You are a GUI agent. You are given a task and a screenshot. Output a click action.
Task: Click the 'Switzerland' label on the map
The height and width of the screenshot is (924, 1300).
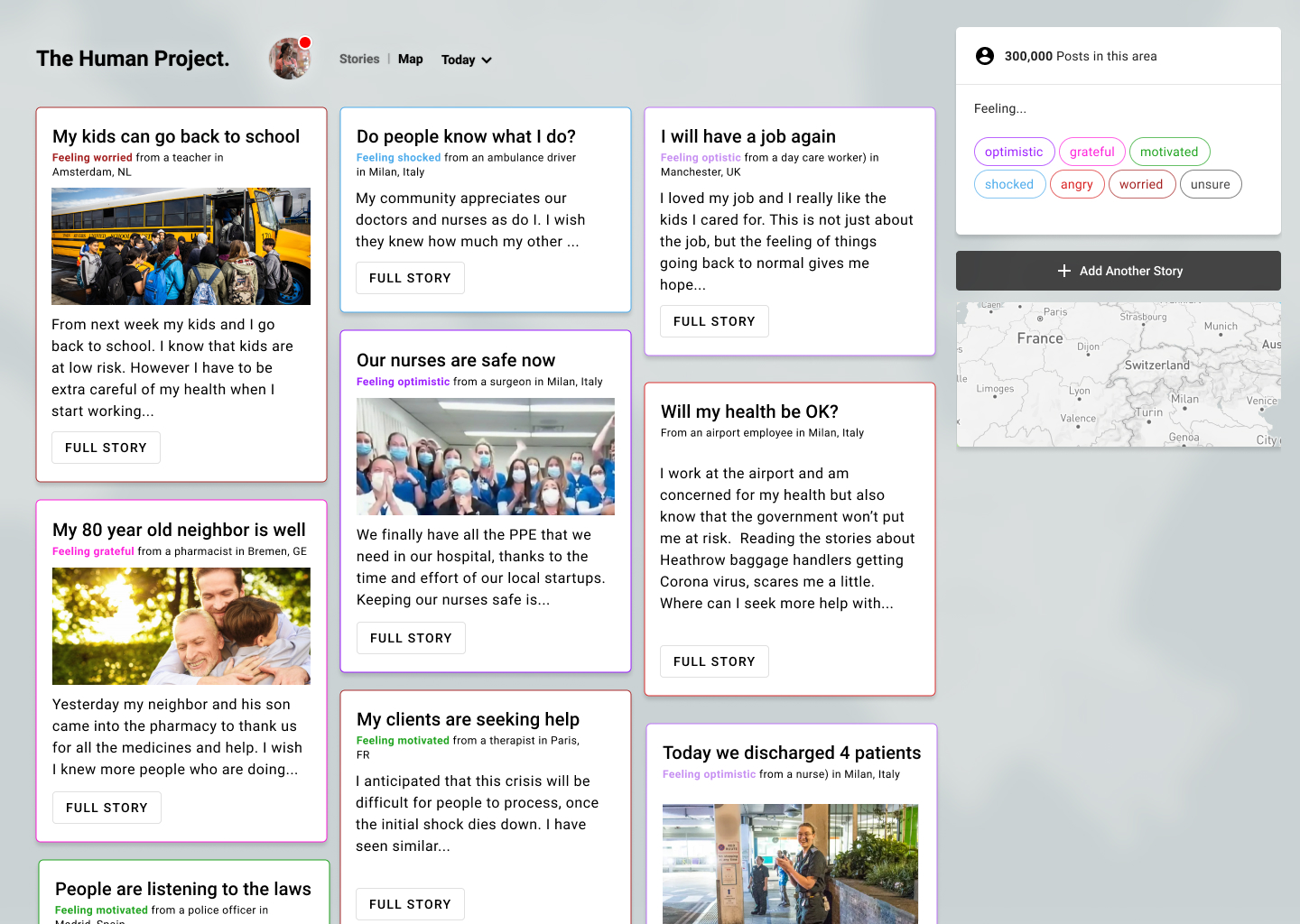pyautogui.click(x=1156, y=365)
